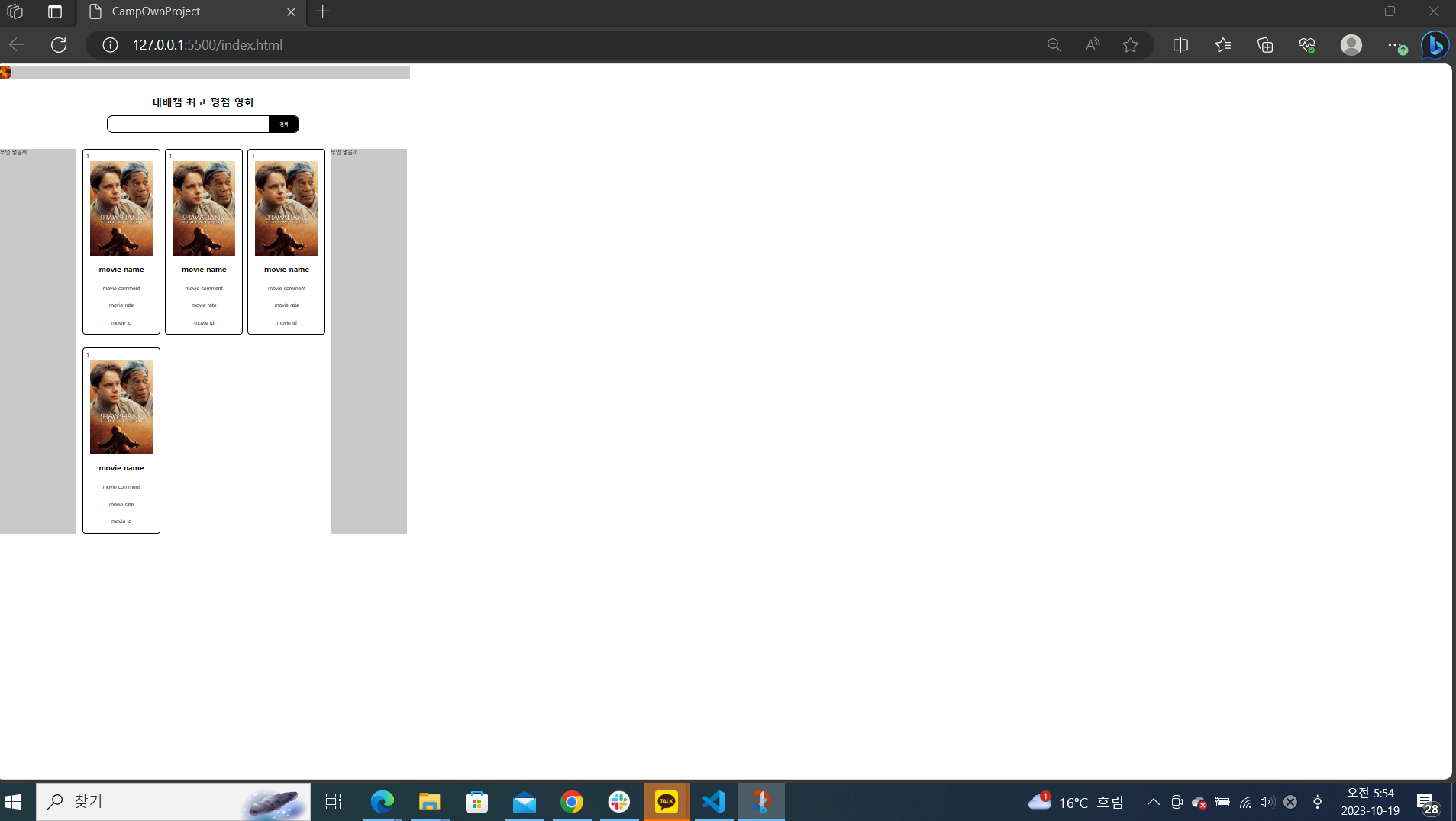
Task: Click the second movie card poster
Action: coord(204,208)
